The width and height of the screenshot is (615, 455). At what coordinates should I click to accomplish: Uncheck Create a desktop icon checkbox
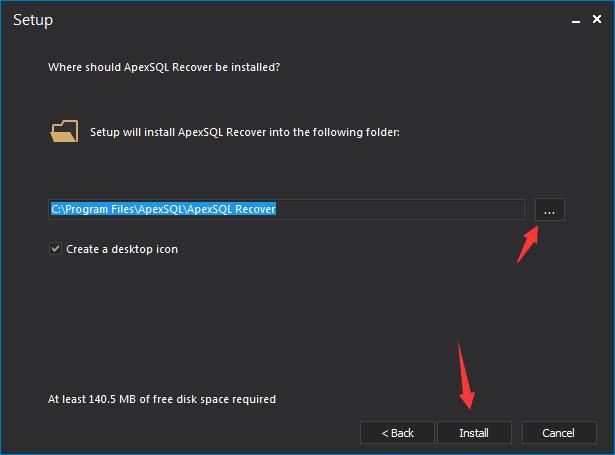(55, 249)
